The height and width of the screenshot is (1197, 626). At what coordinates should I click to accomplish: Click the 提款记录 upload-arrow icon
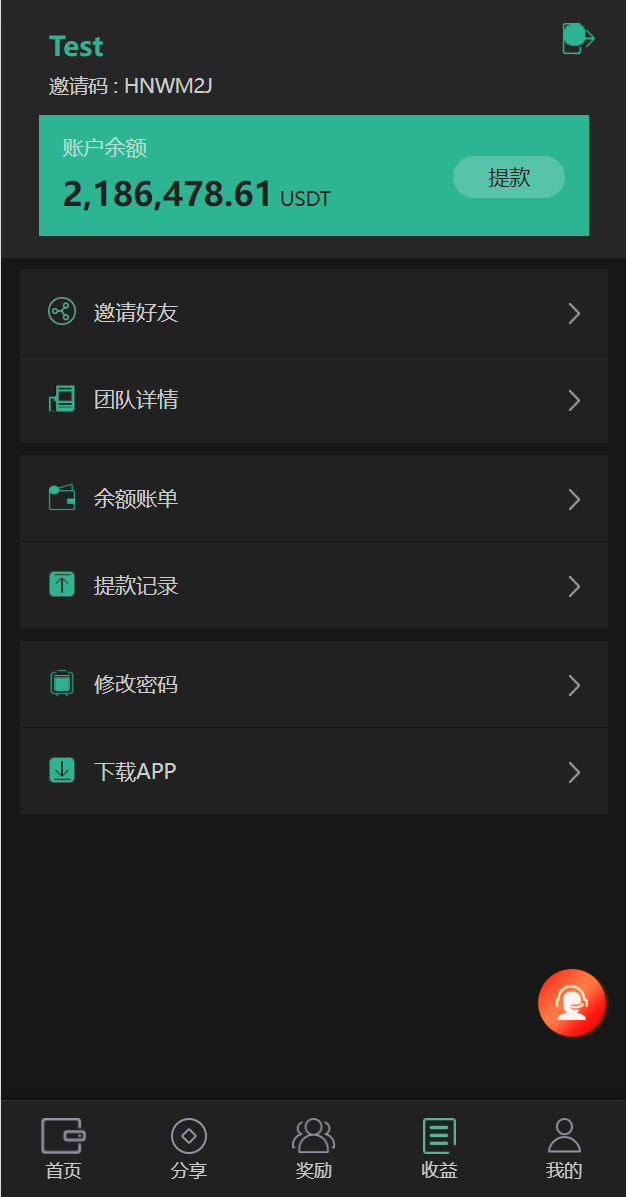point(61,584)
